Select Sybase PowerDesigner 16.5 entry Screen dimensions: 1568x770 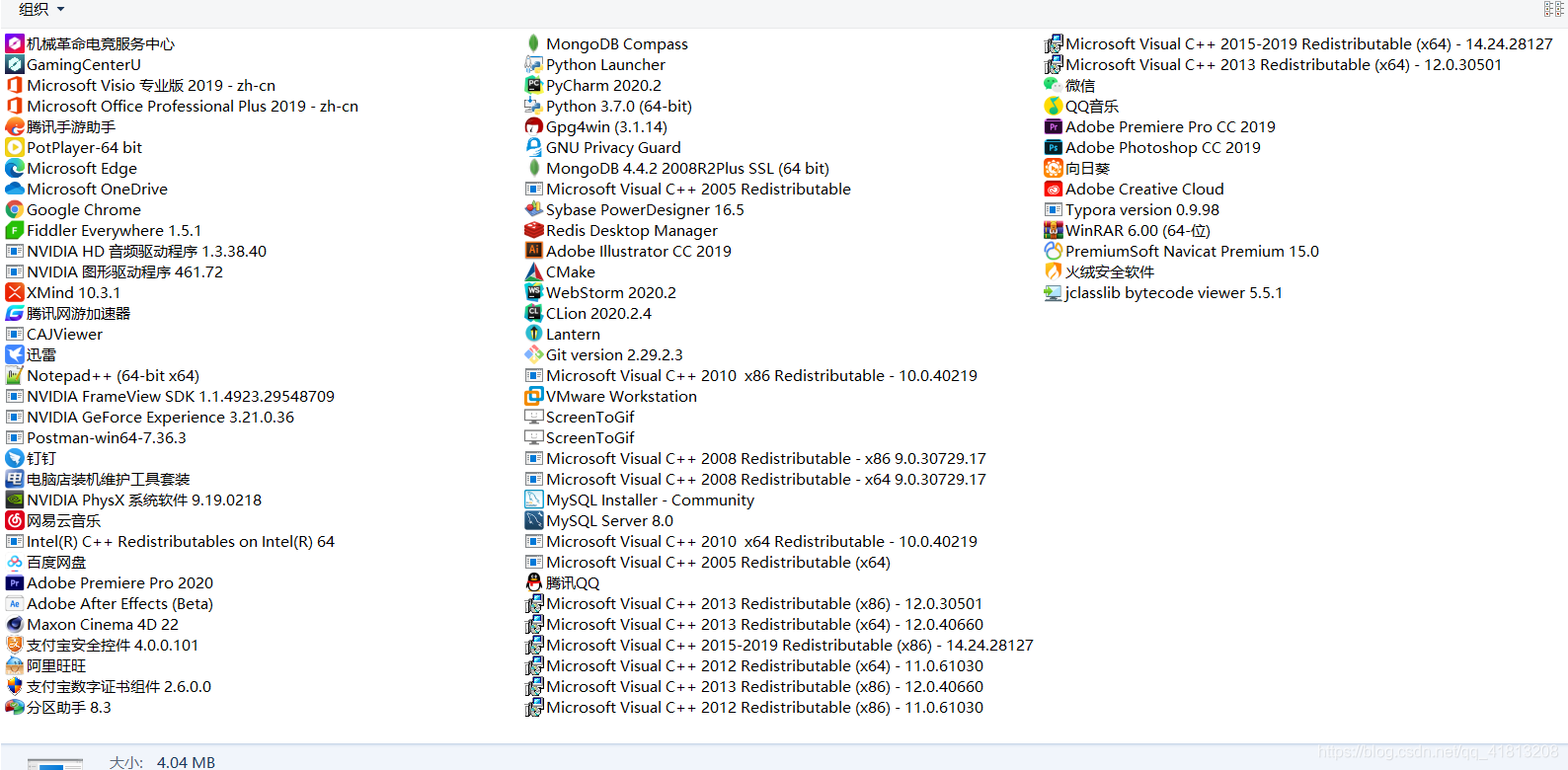pos(635,209)
